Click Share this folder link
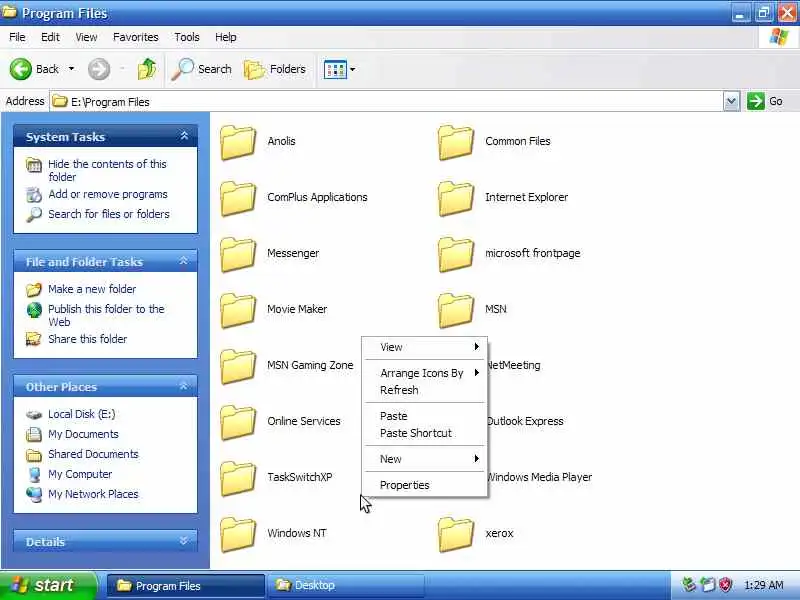This screenshot has width=800, height=600. 87,339
